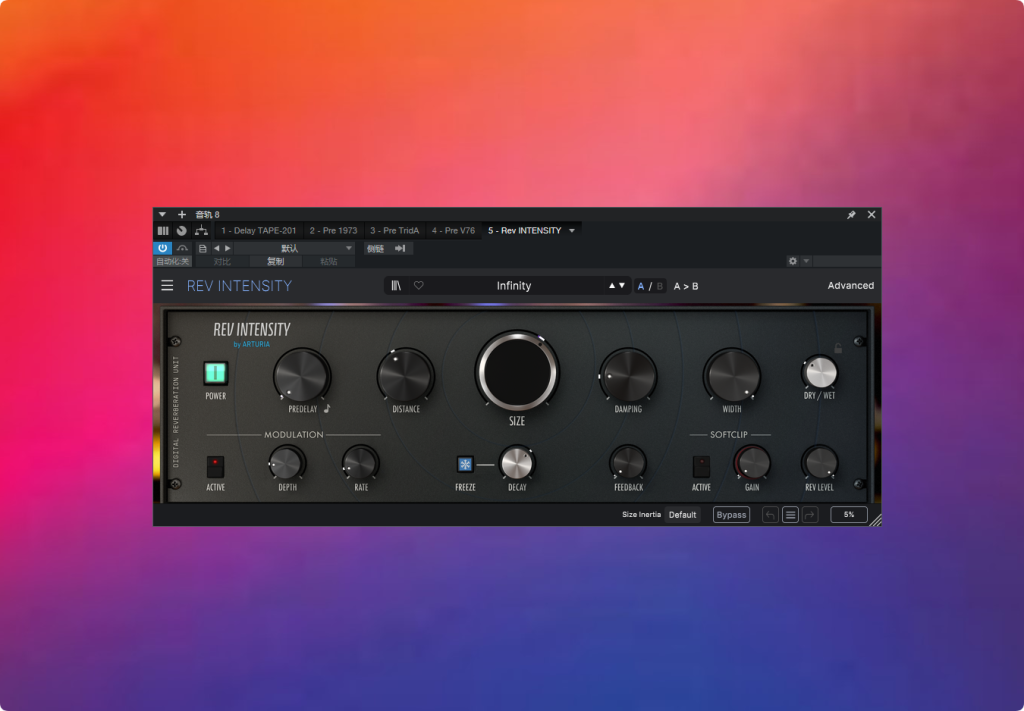Click the automation curve icon beside power
1024x711 pixels.
point(182,248)
